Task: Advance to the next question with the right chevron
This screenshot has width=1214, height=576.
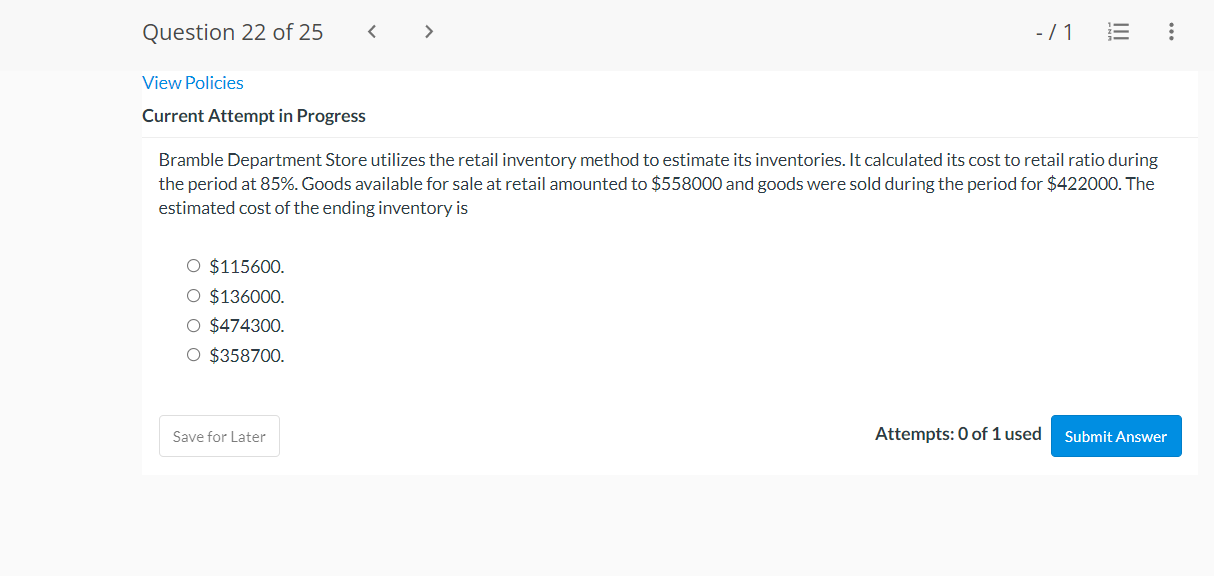Action: pyautogui.click(x=428, y=31)
